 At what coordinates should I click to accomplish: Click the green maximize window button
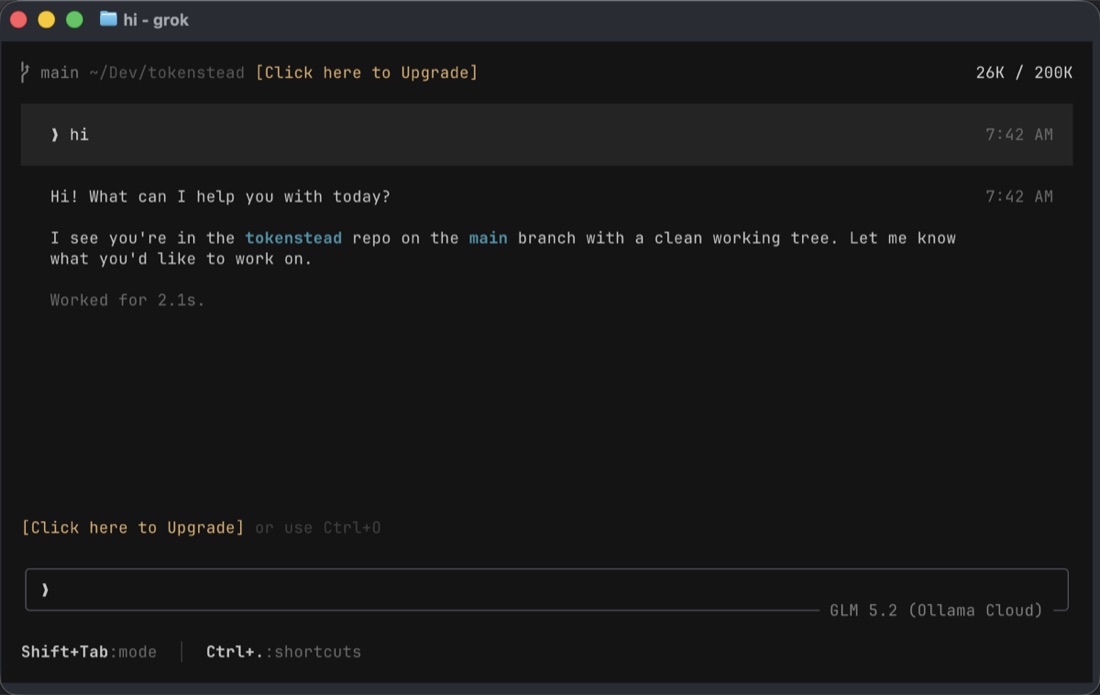(74, 20)
